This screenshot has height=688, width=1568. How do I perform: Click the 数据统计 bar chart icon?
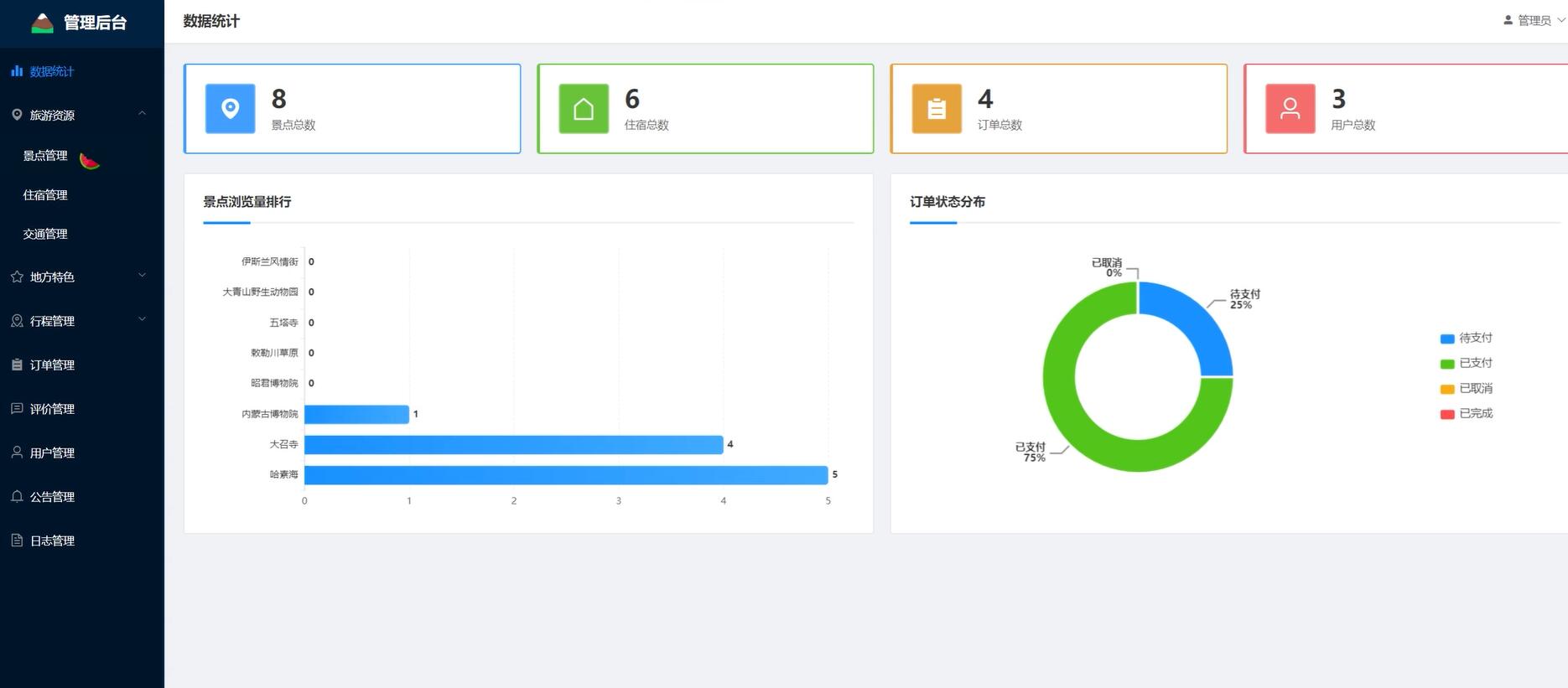17,71
